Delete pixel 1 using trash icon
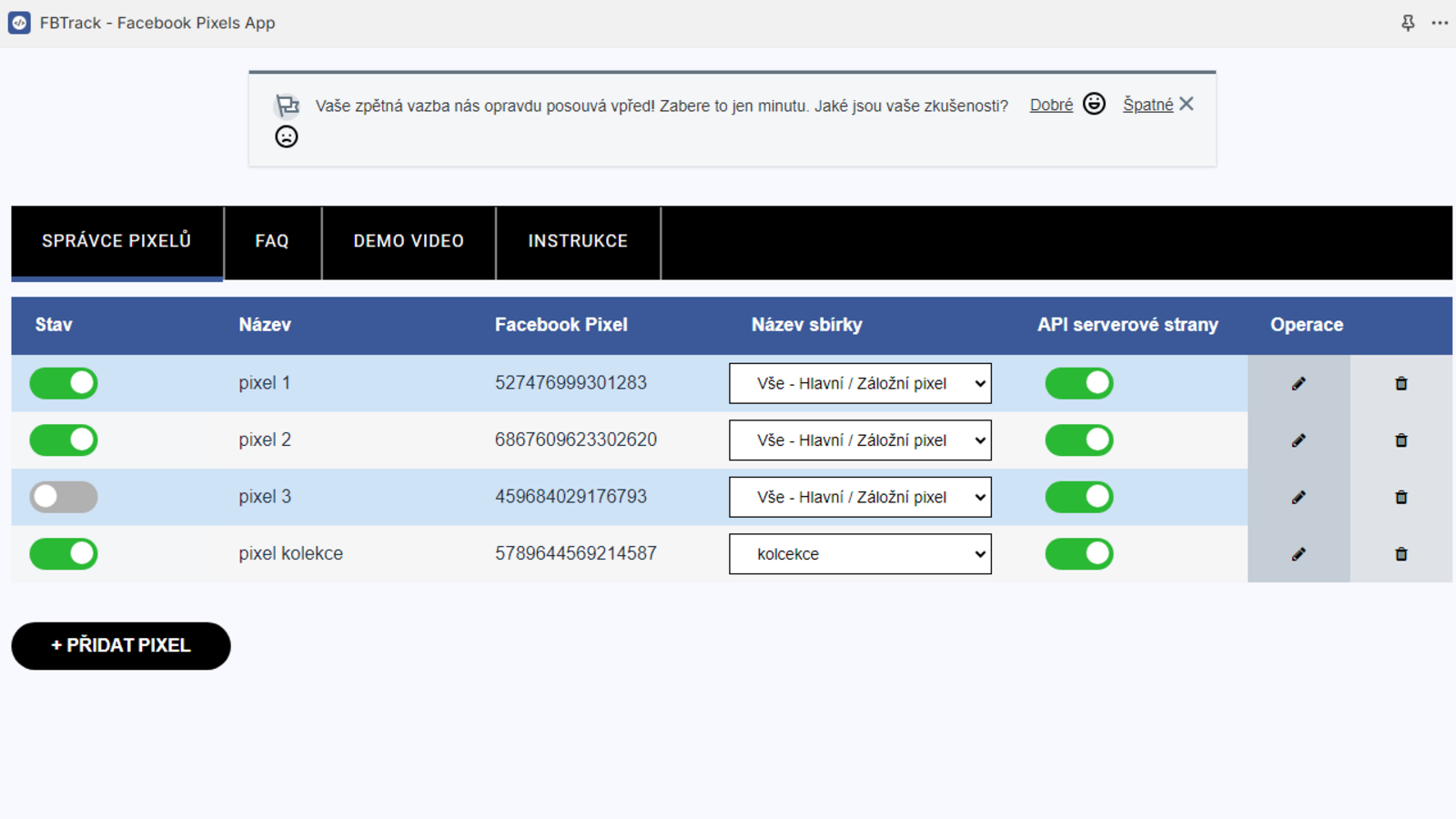This screenshot has height=819, width=1456. point(1401,383)
